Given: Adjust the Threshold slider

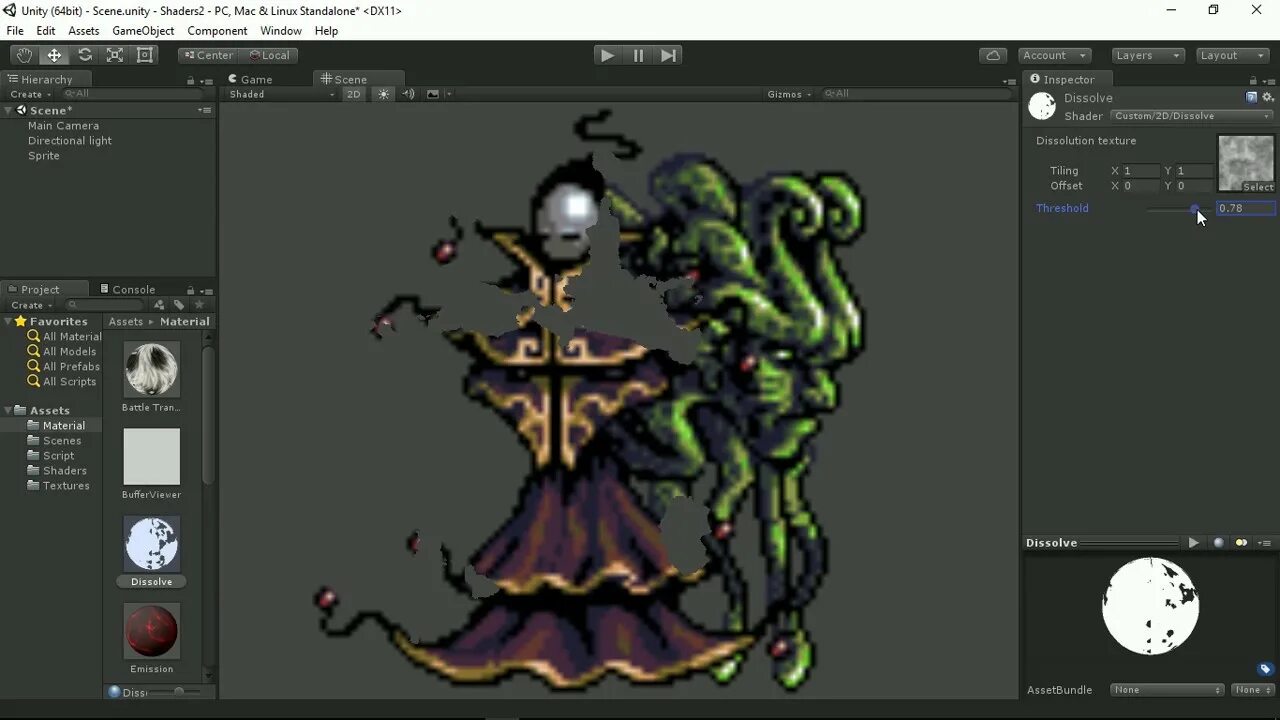Looking at the screenshot, I should pyautogui.click(x=1178, y=208).
